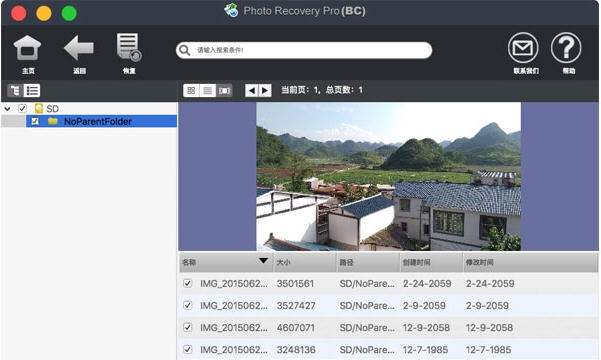Sort by the Modified time column
601x360 pixels.
[x=531, y=262]
